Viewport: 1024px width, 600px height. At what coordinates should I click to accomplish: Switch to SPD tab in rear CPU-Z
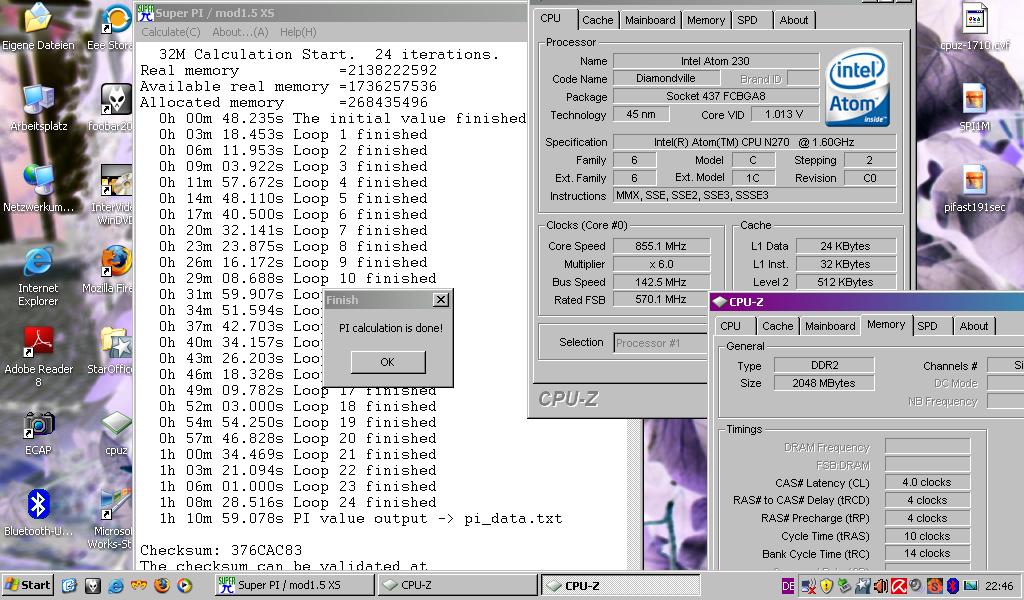[748, 20]
